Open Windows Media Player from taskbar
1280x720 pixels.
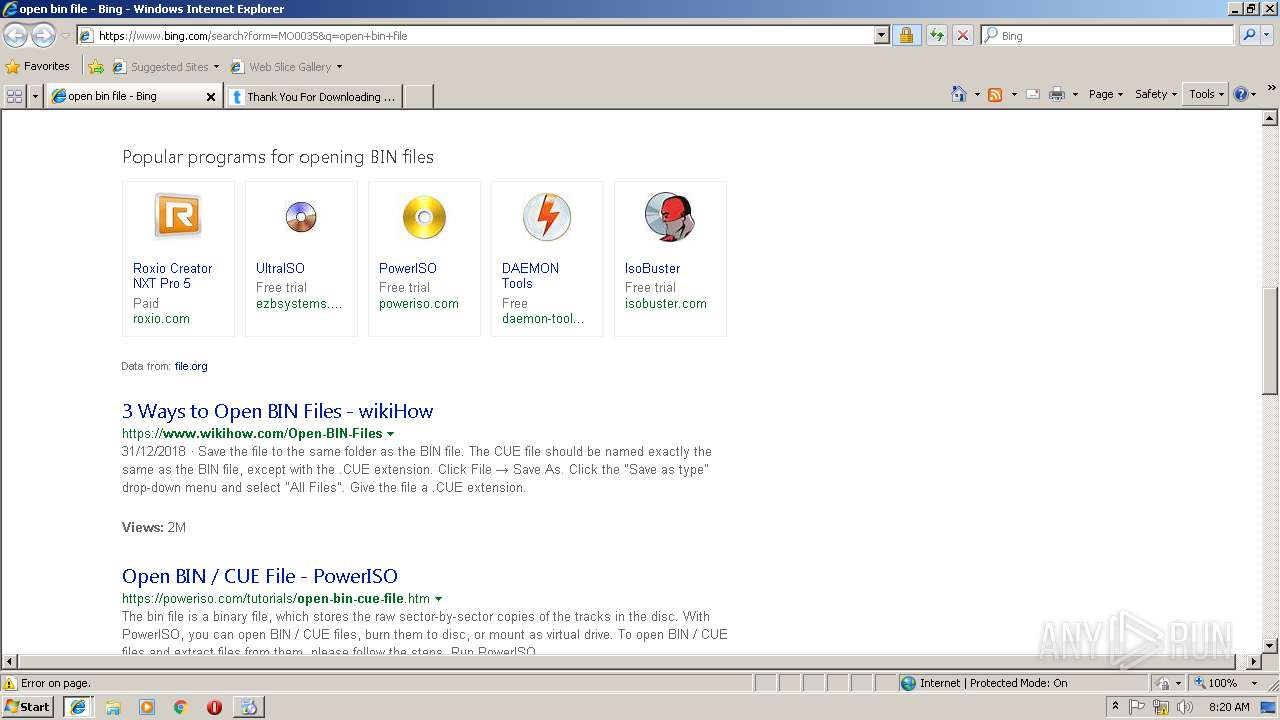[x=147, y=707]
